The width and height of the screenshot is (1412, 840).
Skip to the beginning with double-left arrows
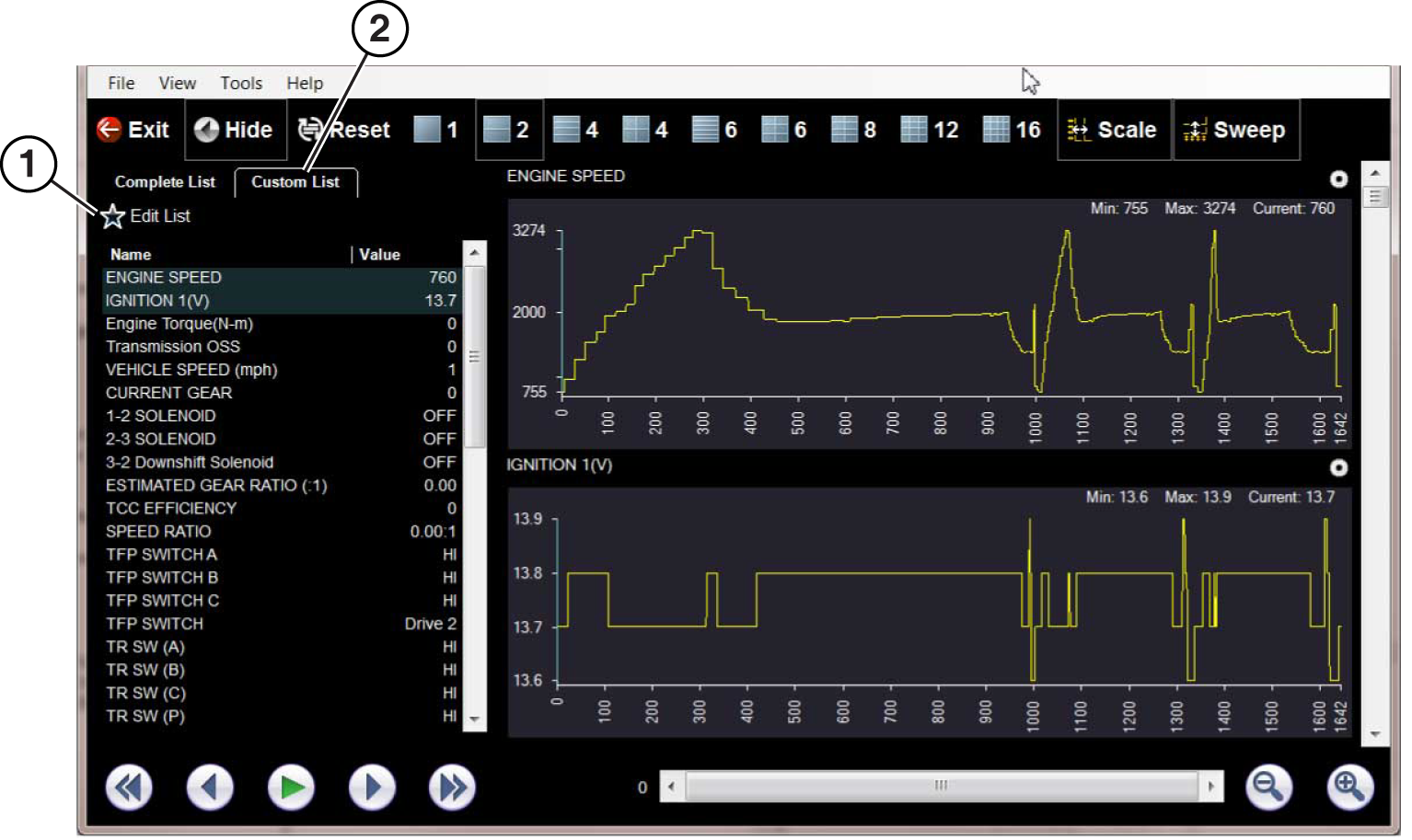tap(129, 788)
